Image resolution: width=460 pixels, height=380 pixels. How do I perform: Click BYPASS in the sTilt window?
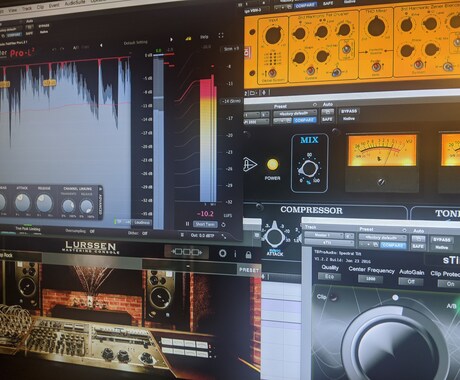coord(442,240)
